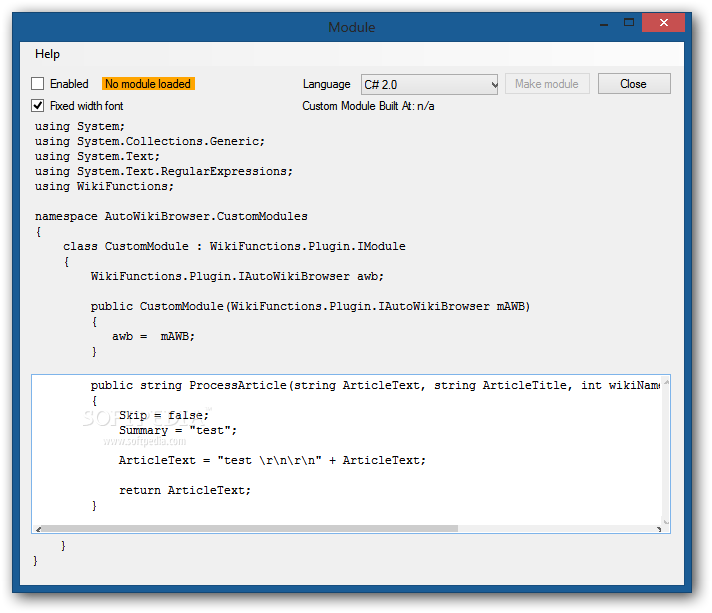Click the public CustomModule constructor line
Screen dimensions: 712x613
coord(310,306)
